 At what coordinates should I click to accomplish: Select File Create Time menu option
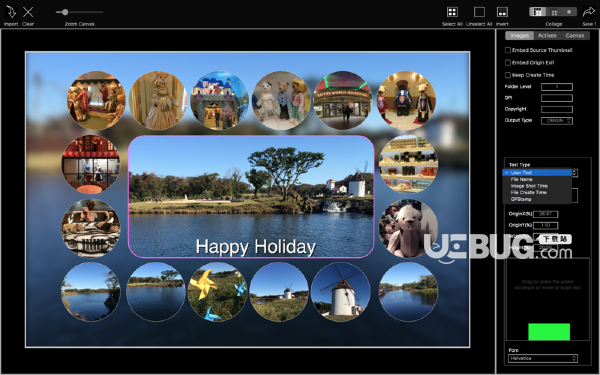pos(537,192)
